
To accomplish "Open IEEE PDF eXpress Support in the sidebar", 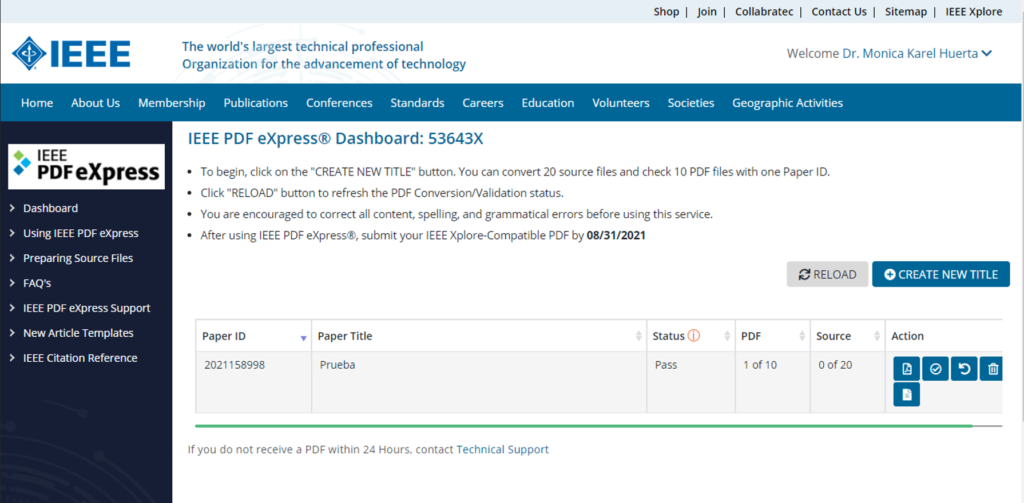I will 87,308.
